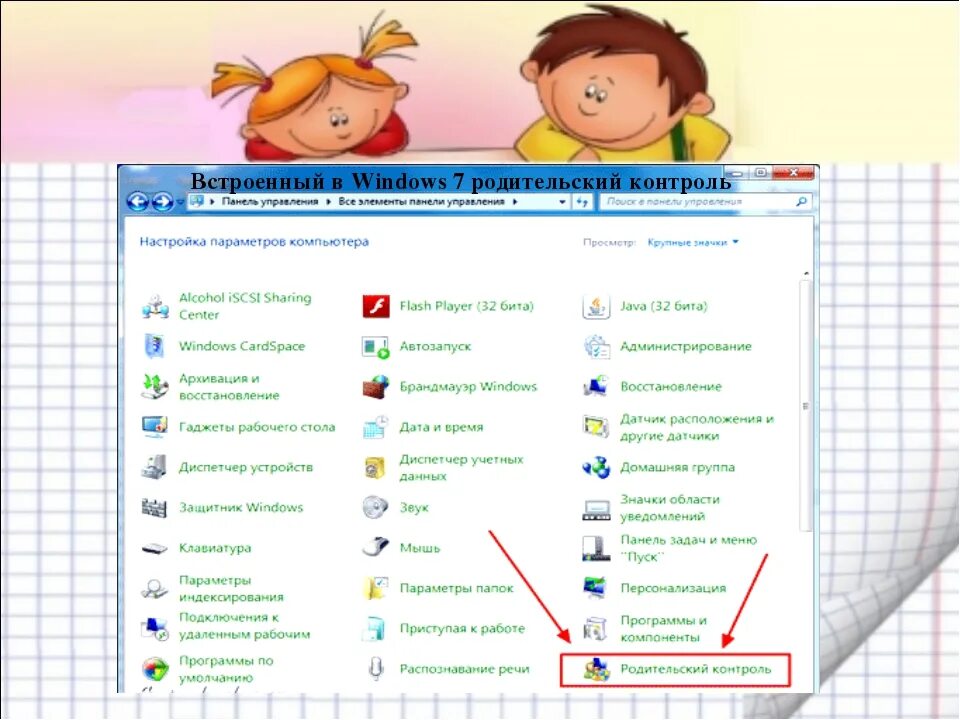Click the Flash Player (32 бита) icon

[x=376, y=306]
